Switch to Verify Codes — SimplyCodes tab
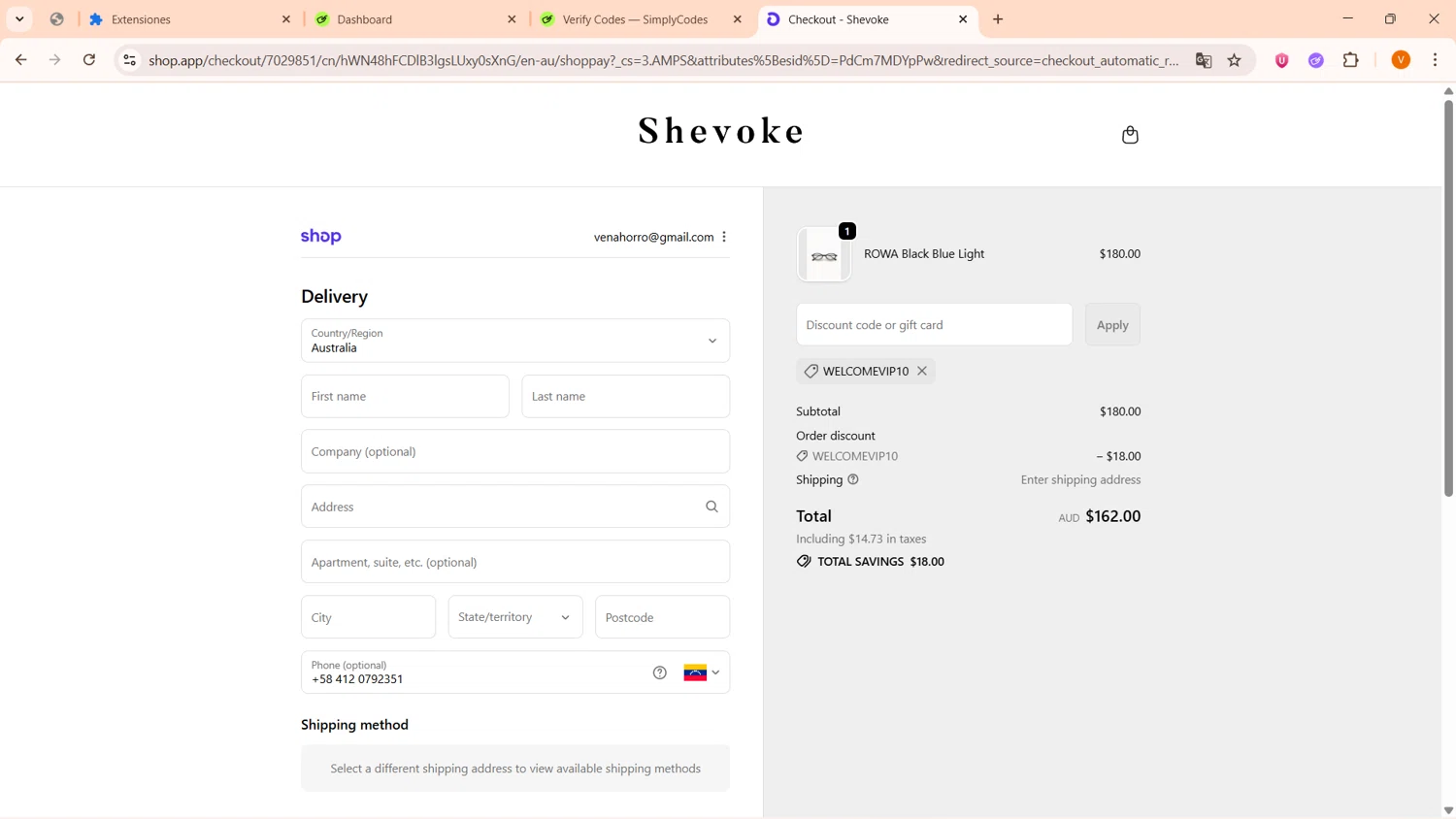 pos(642,19)
